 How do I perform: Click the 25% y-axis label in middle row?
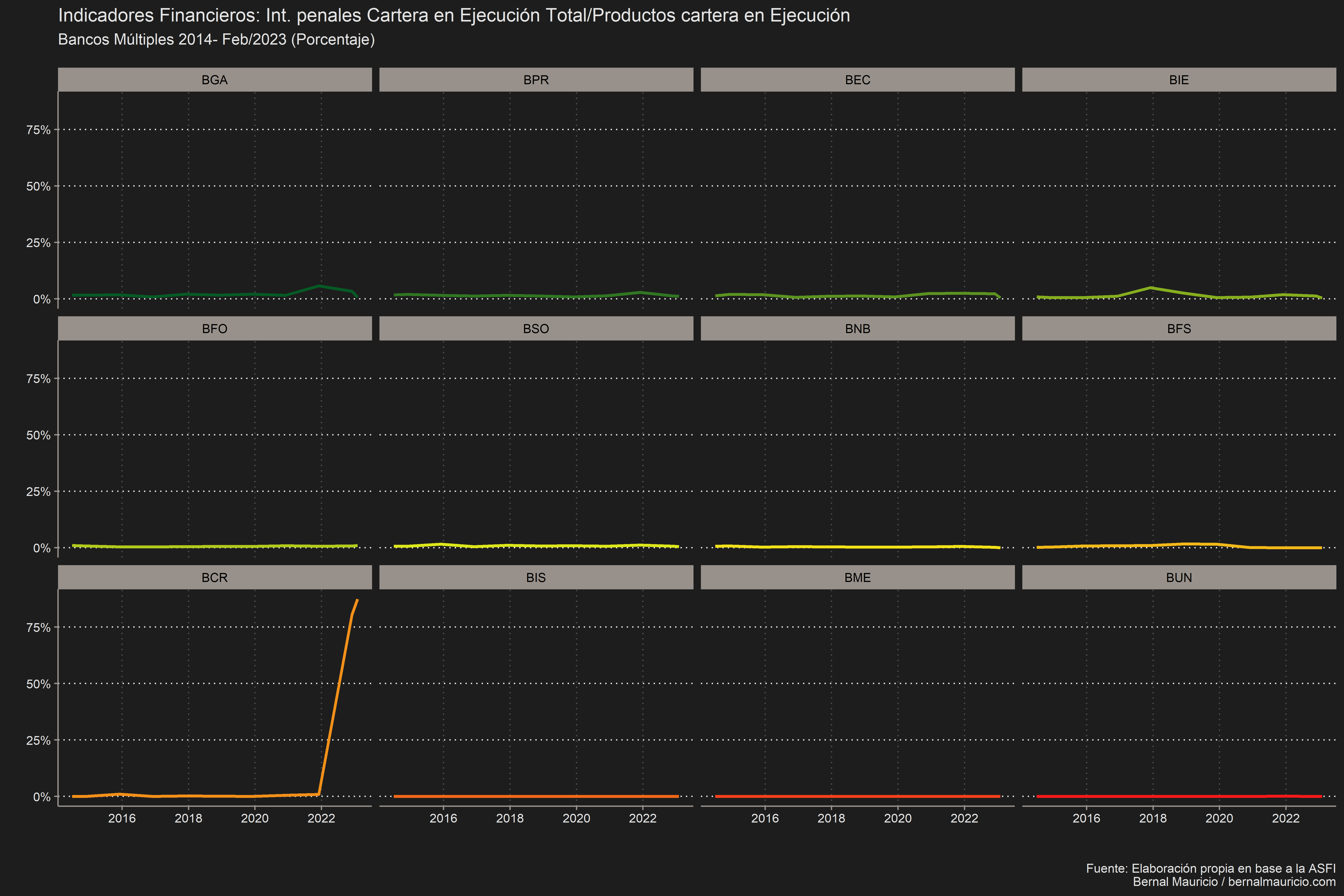(38, 491)
